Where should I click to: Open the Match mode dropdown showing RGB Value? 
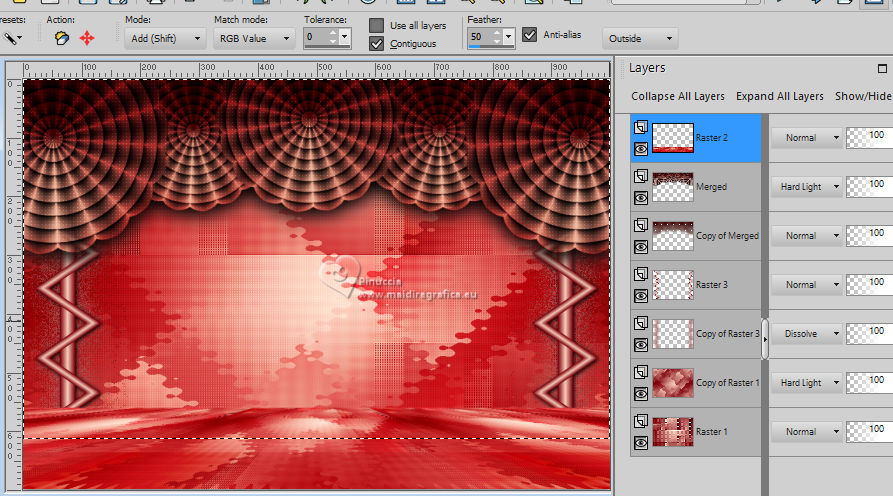[254, 39]
